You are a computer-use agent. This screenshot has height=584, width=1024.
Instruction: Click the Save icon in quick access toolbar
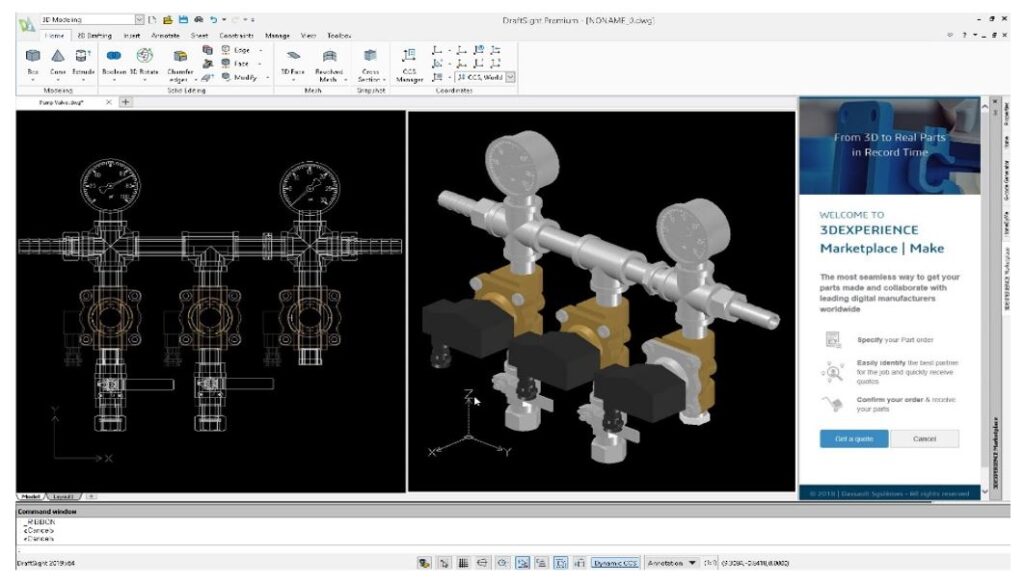[183, 20]
